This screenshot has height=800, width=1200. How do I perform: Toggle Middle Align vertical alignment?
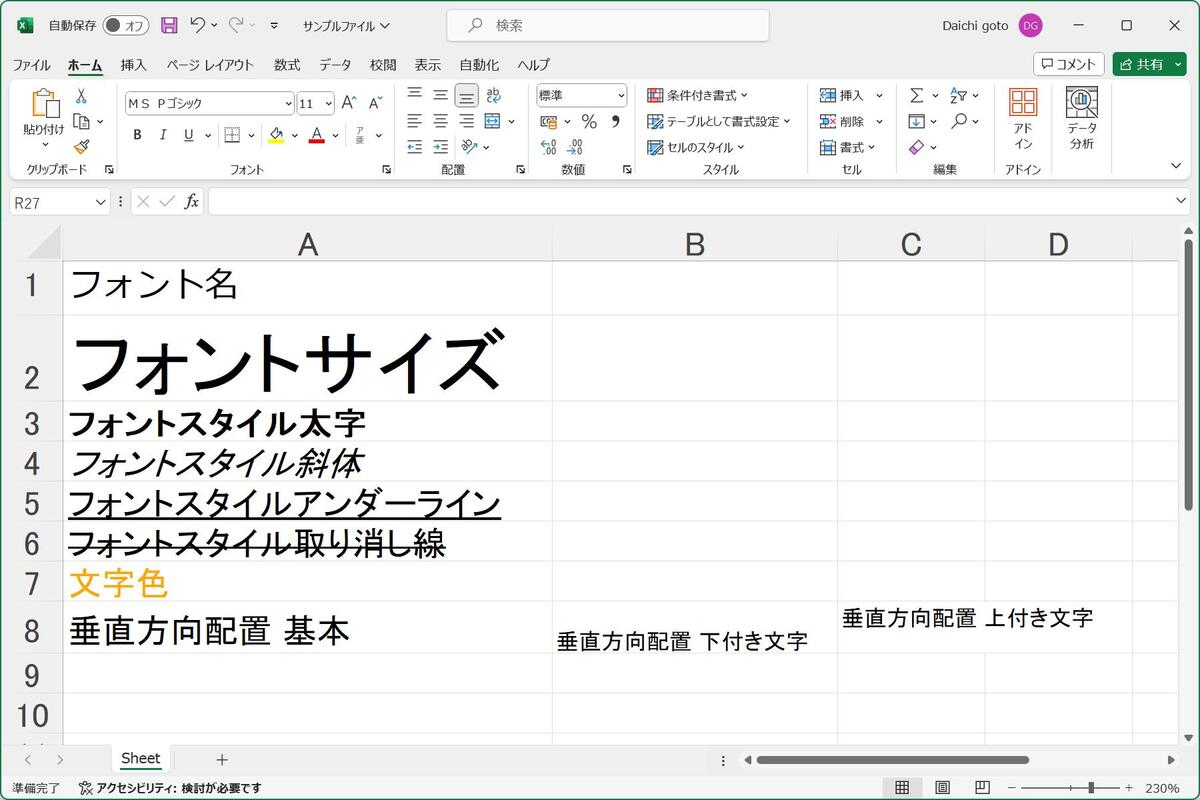click(441, 95)
